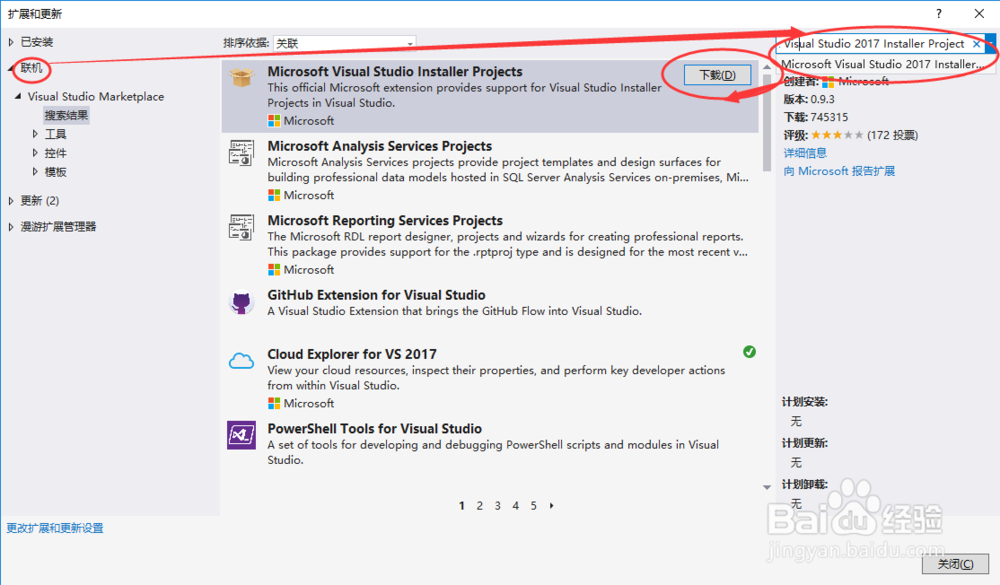Select Cloud Explorer for VS 2017 title
The width and height of the screenshot is (1000, 585).
click(x=352, y=354)
